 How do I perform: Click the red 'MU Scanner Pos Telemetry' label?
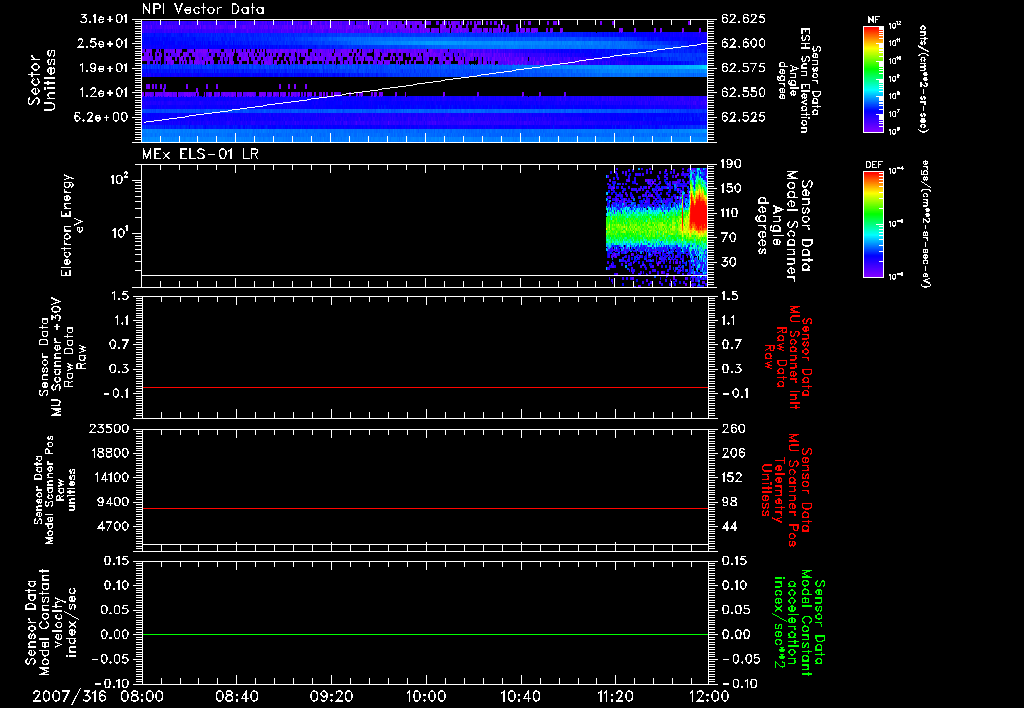pos(786,490)
